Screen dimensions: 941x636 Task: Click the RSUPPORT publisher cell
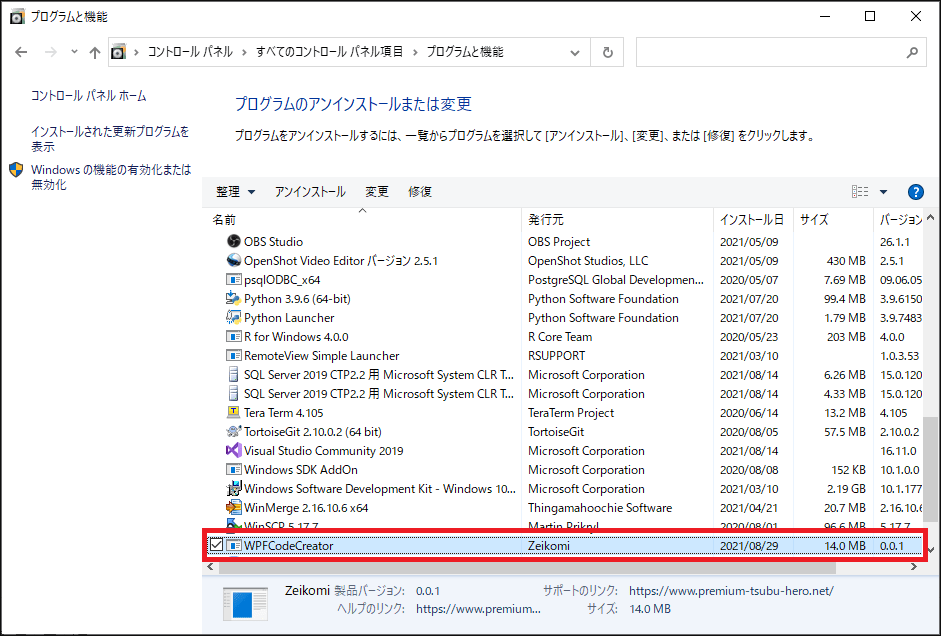pos(556,356)
